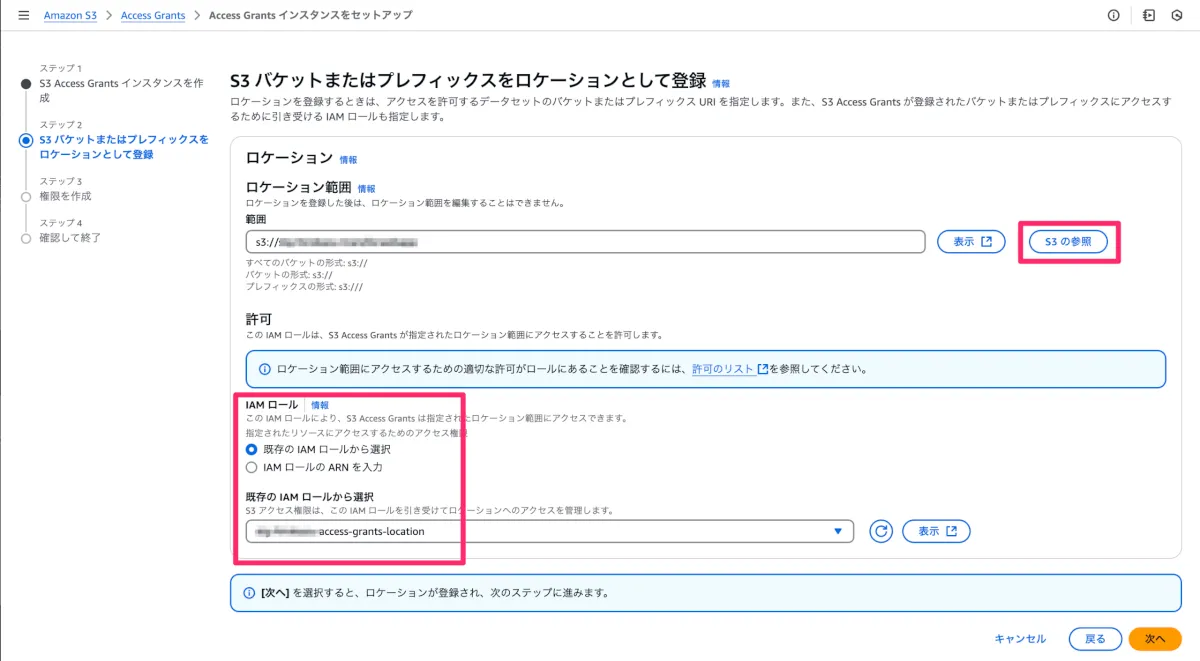Open the 許可のリスト external link
Viewport: 1200px width, 661px height.
point(730,368)
